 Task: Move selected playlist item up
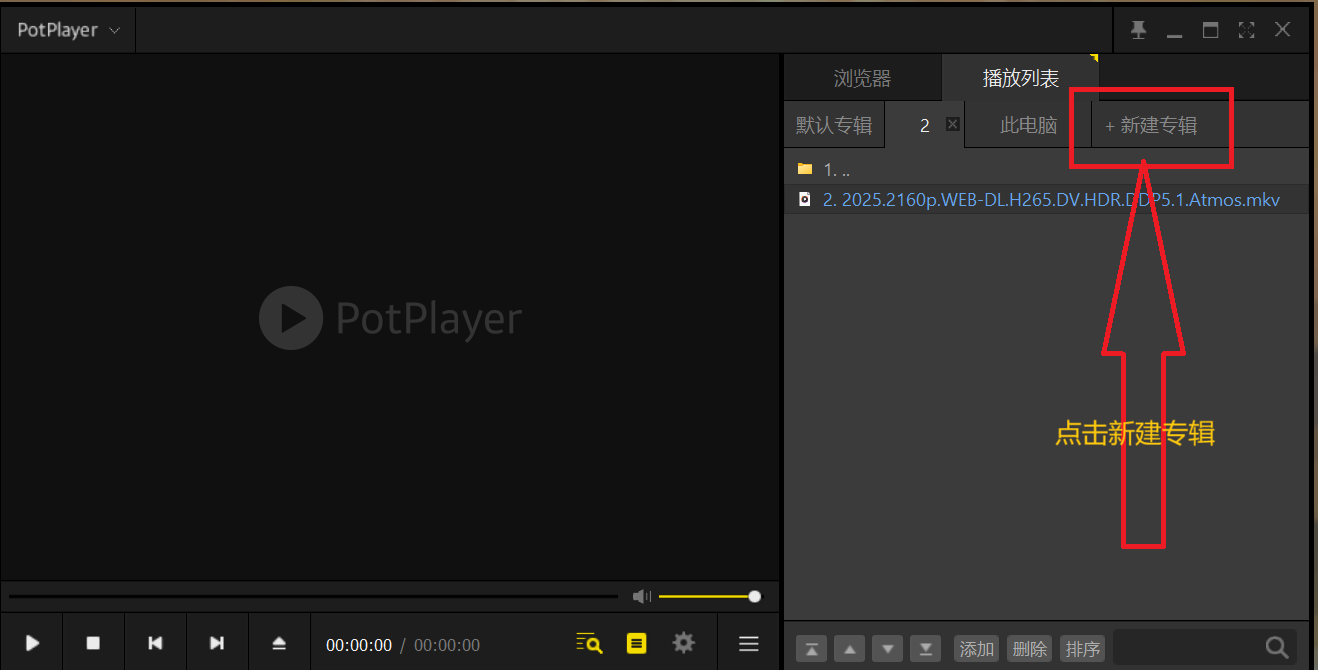click(850, 648)
